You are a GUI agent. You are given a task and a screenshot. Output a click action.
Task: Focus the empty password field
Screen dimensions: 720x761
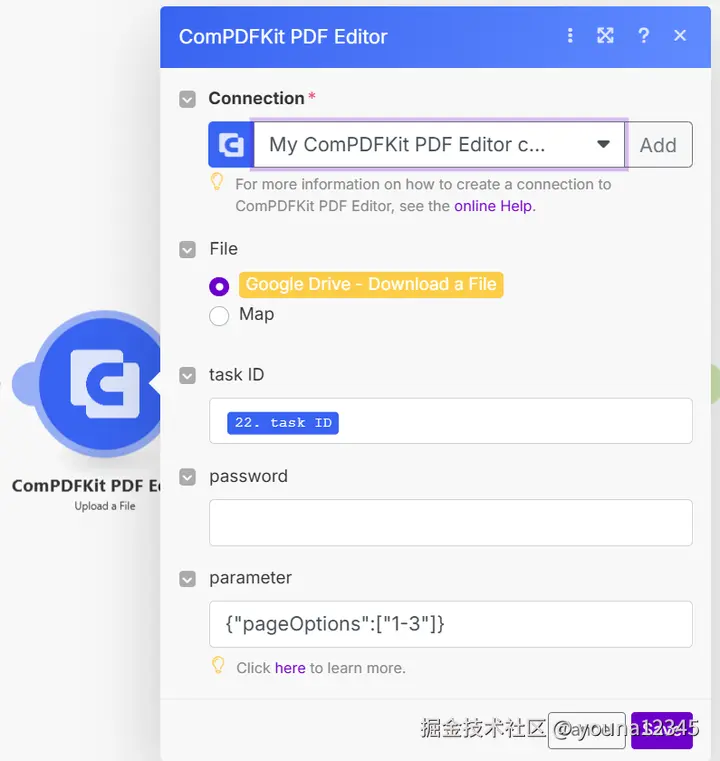click(451, 523)
